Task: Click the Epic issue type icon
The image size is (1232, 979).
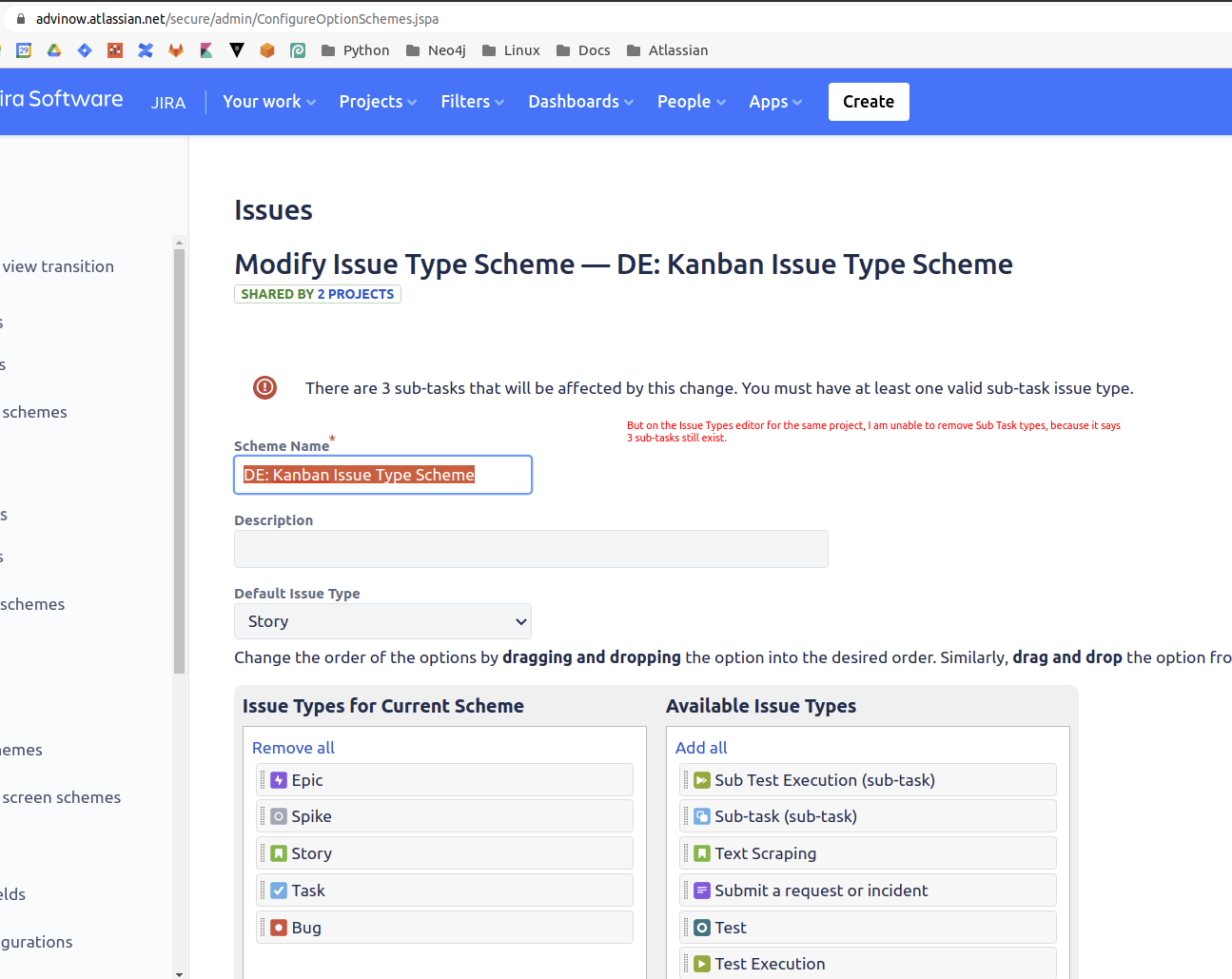Action: point(279,780)
